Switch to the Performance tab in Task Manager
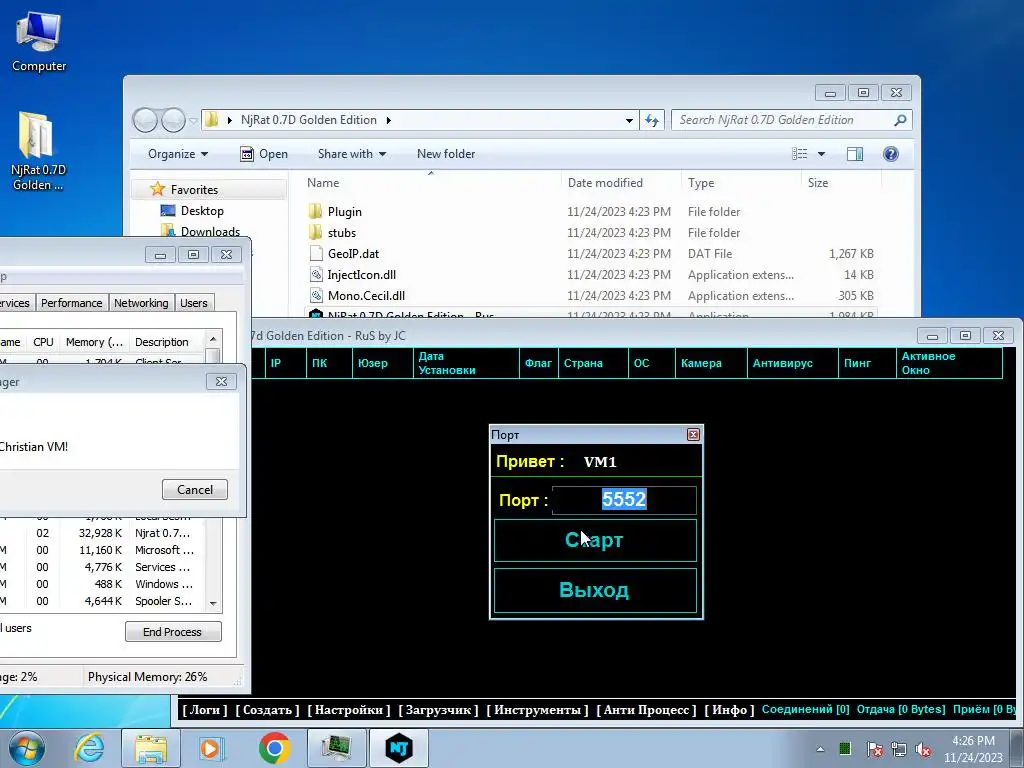 pyautogui.click(x=71, y=303)
